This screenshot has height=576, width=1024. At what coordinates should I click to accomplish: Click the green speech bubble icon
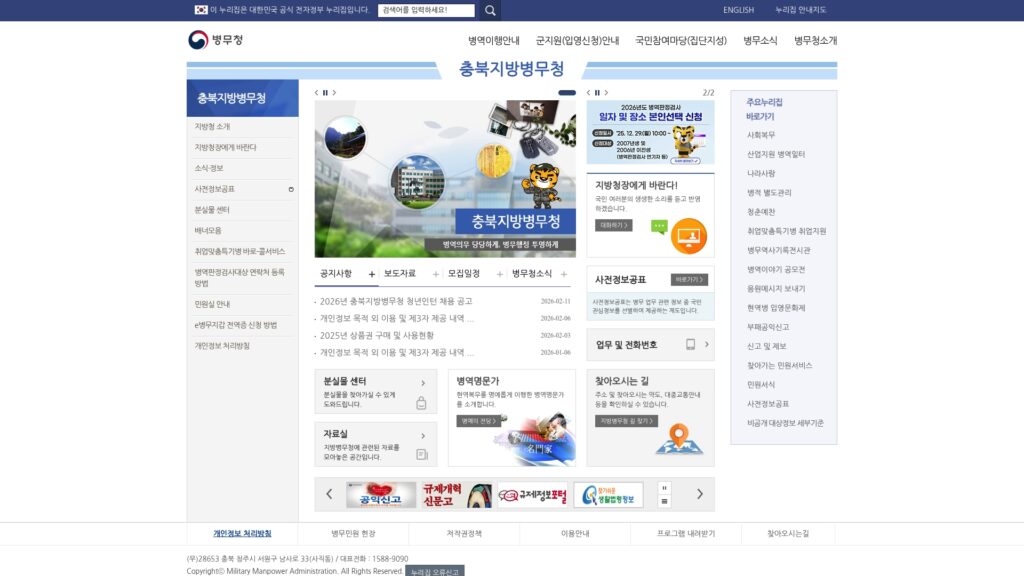point(657,227)
